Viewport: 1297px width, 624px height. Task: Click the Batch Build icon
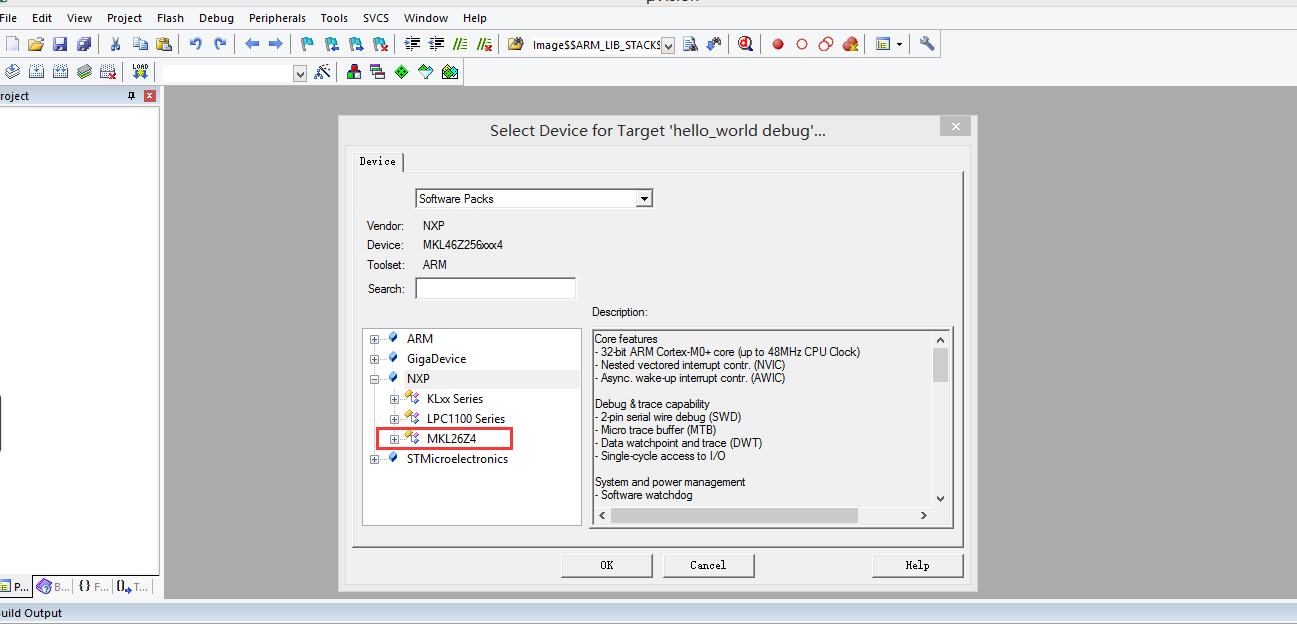[84, 72]
